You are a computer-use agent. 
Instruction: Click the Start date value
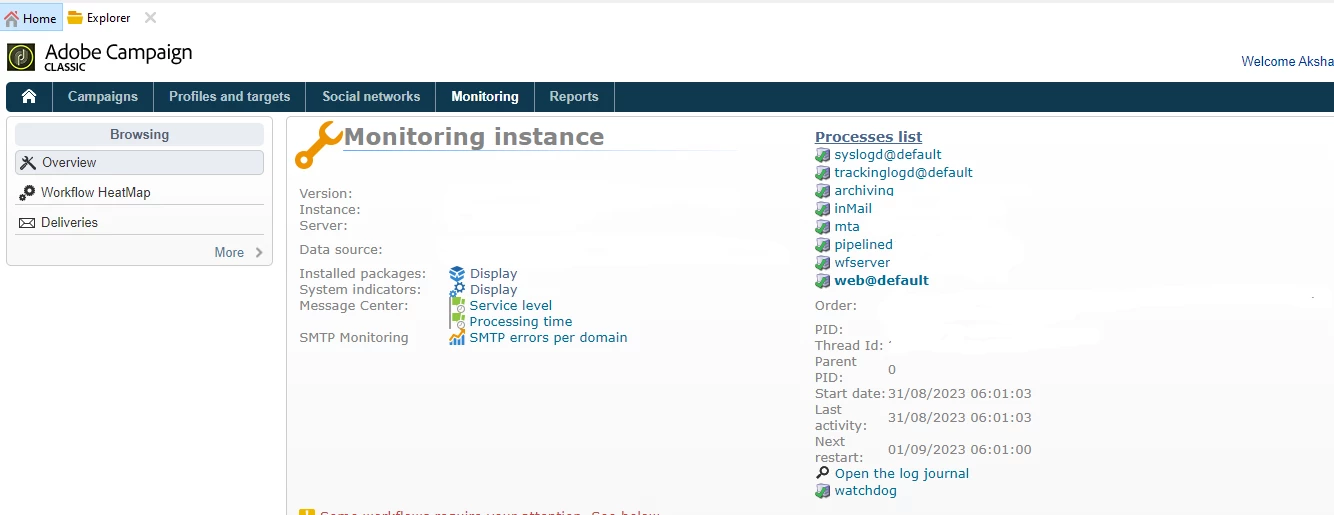(960, 394)
